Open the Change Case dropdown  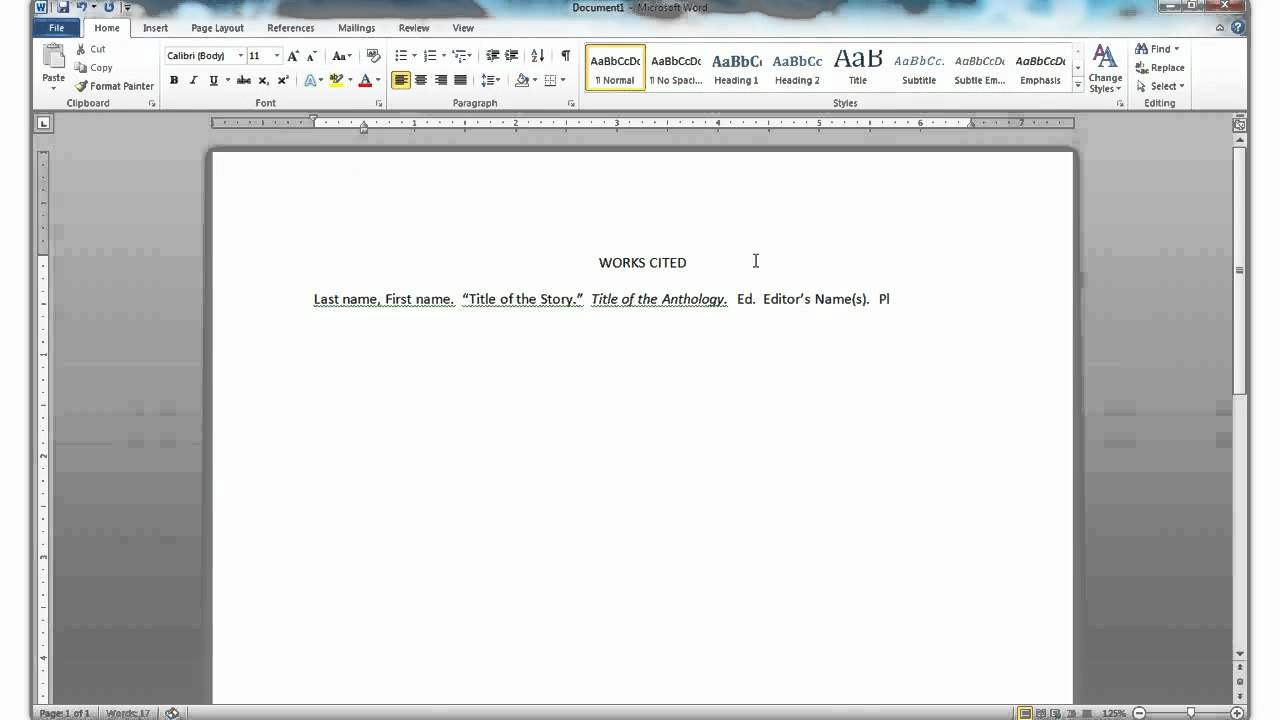[341, 56]
